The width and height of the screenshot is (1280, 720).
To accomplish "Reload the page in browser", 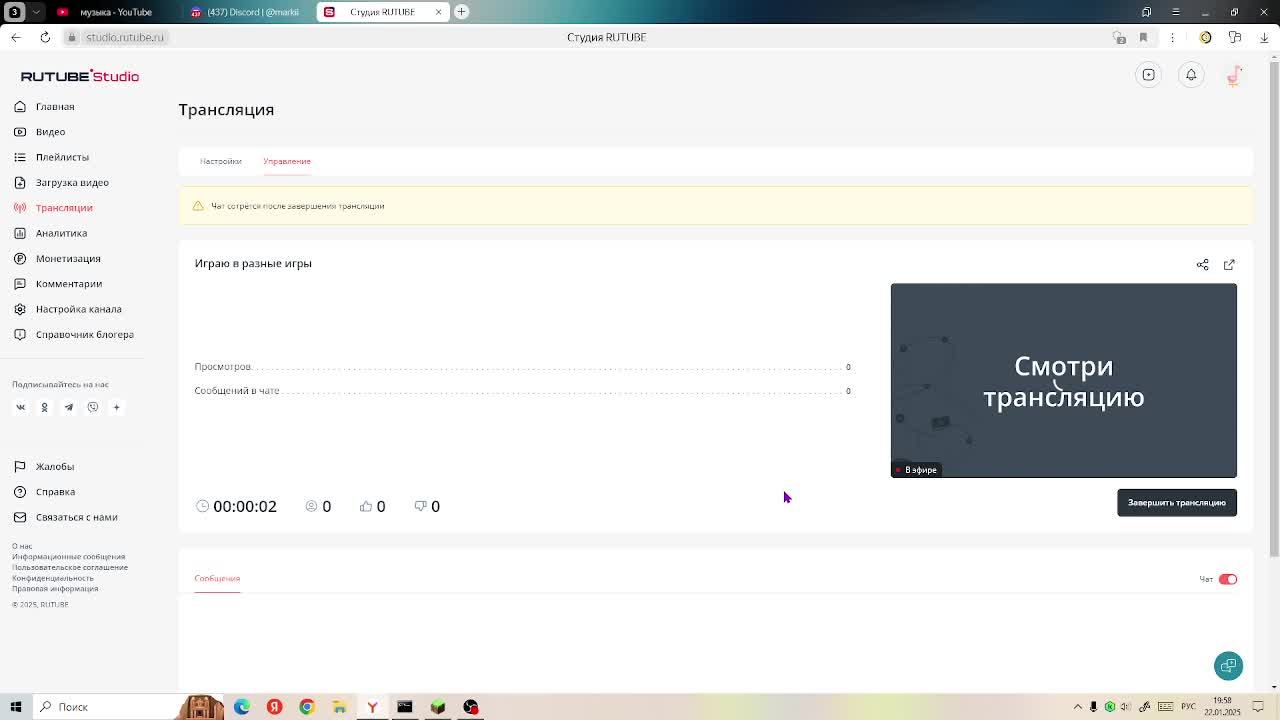I will click(45, 37).
